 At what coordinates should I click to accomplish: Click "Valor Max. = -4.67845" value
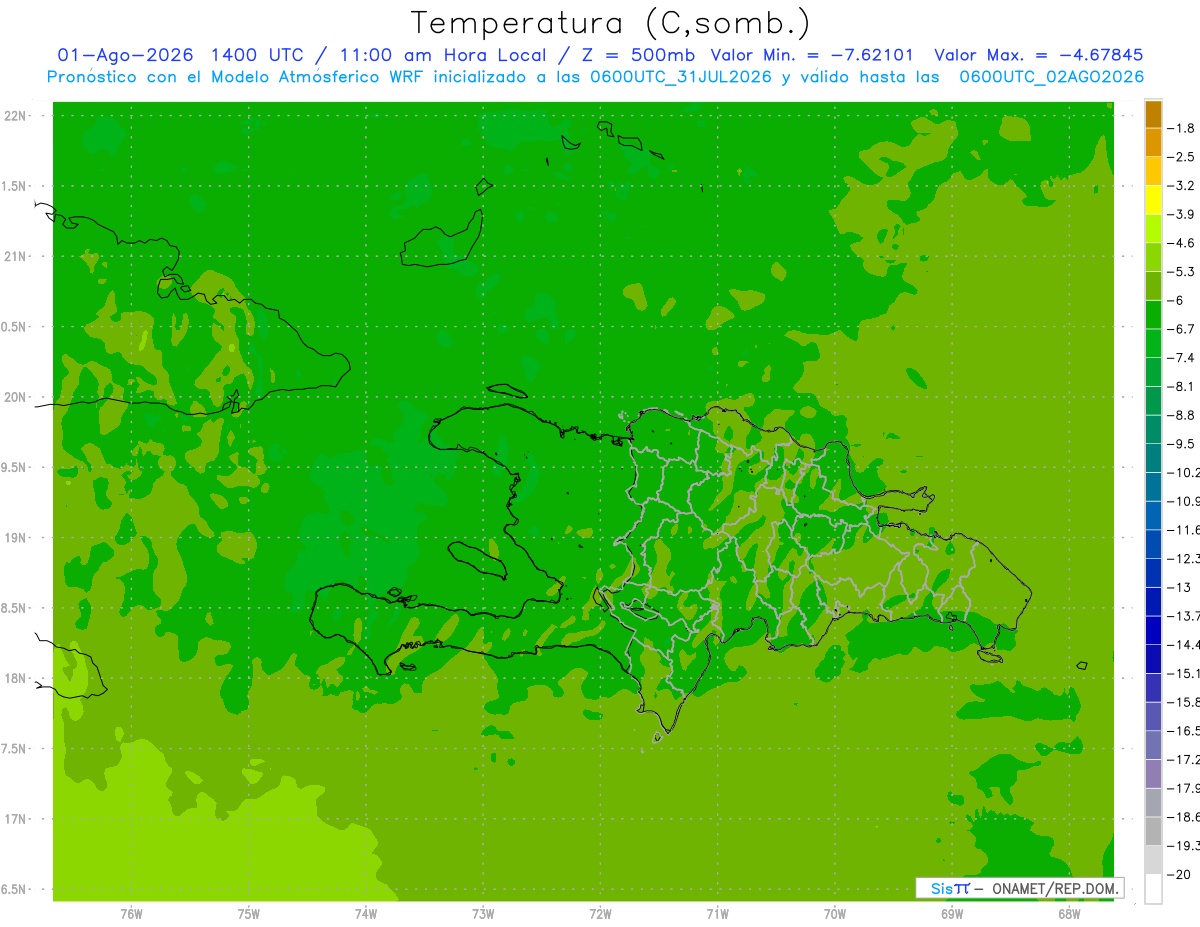[1038, 55]
